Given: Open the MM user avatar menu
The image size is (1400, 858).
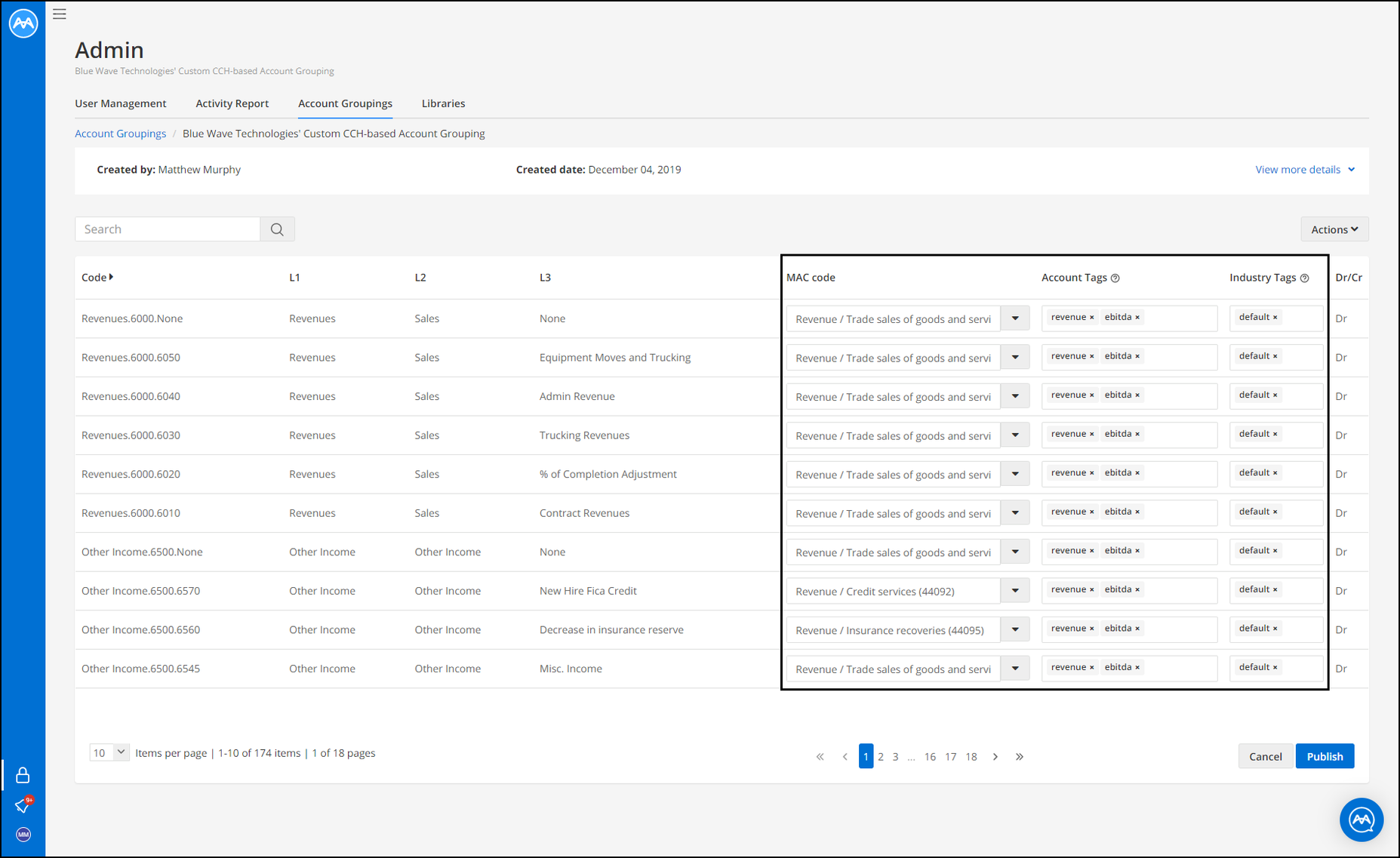Looking at the screenshot, I should [23, 835].
